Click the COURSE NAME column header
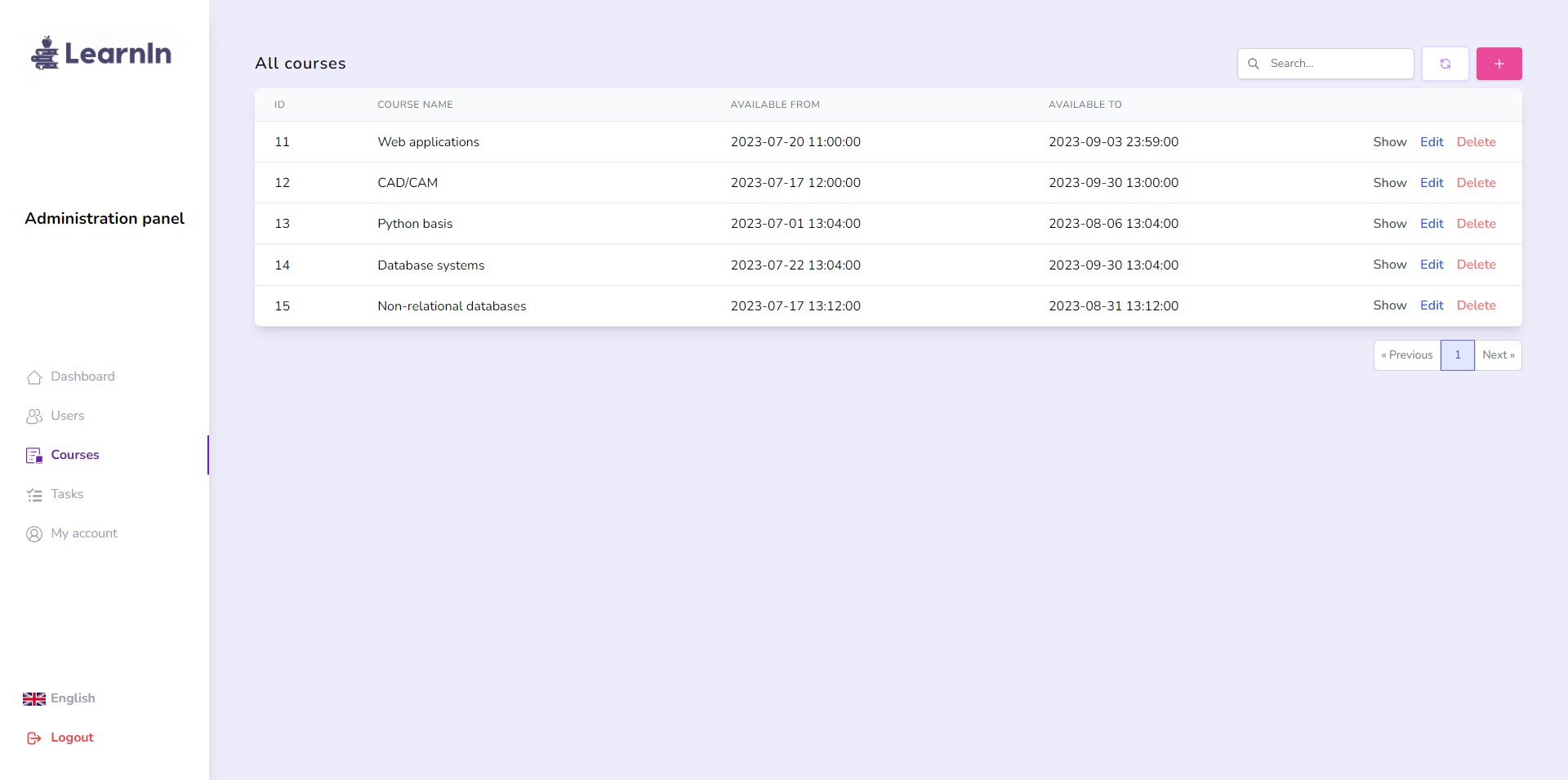1568x780 pixels. [x=415, y=105]
